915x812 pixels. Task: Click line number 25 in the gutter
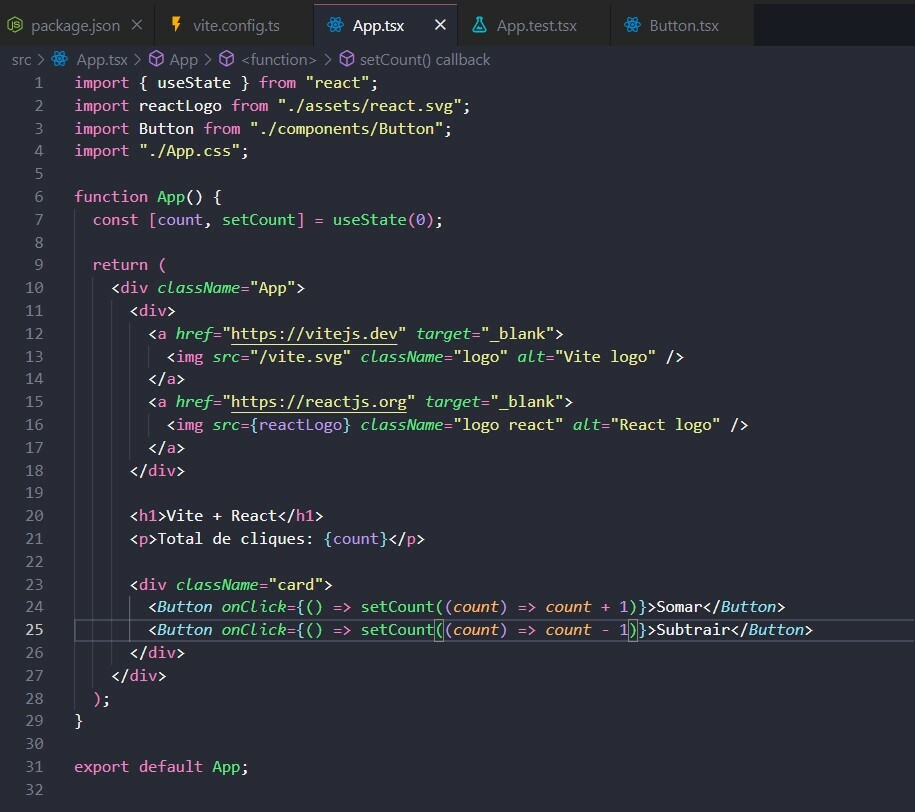34,630
